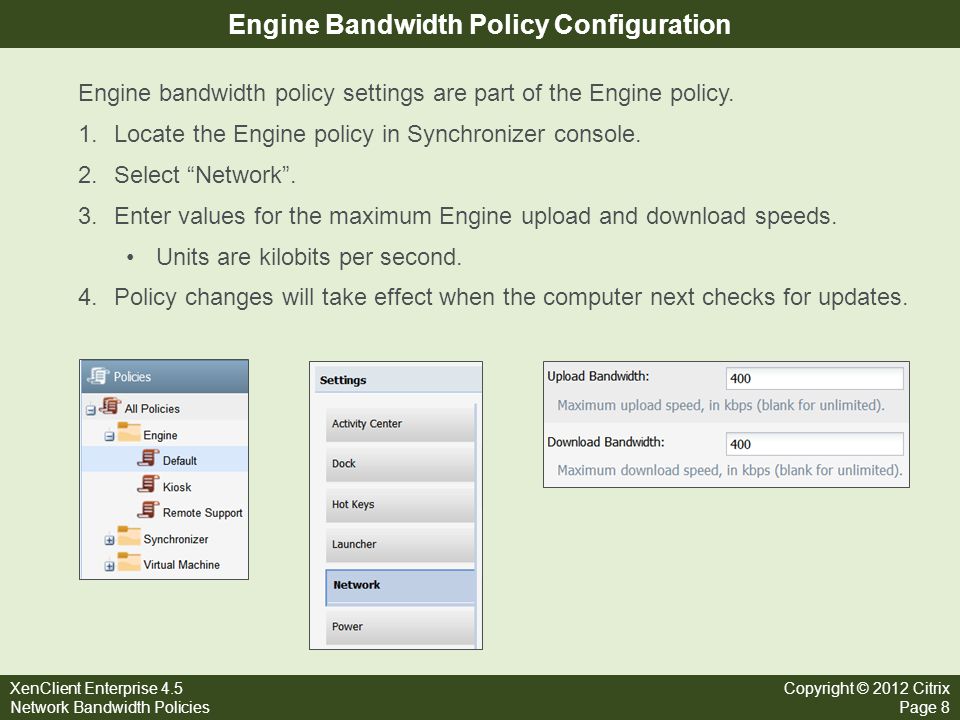The width and height of the screenshot is (960, 720).
Task: Click step 2 Select Network text
Action: click(205, 175)
